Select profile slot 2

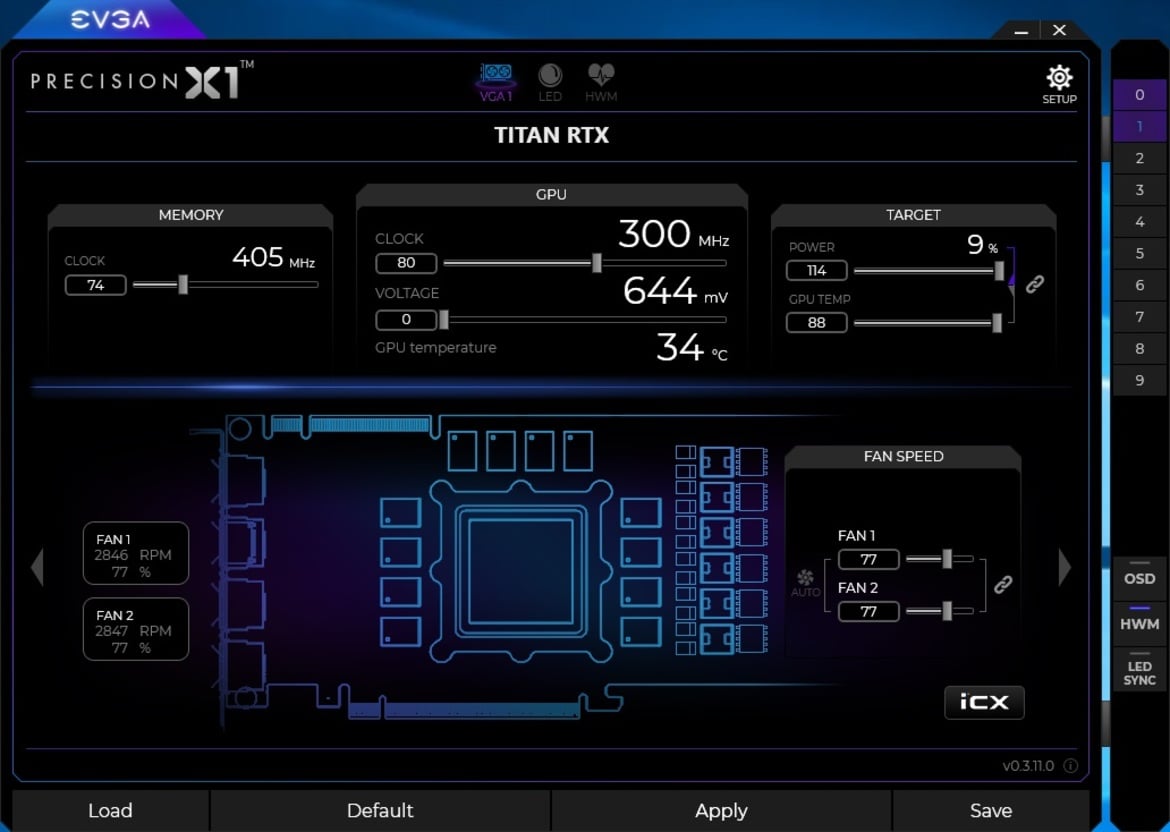click(x=1139, y=158)
